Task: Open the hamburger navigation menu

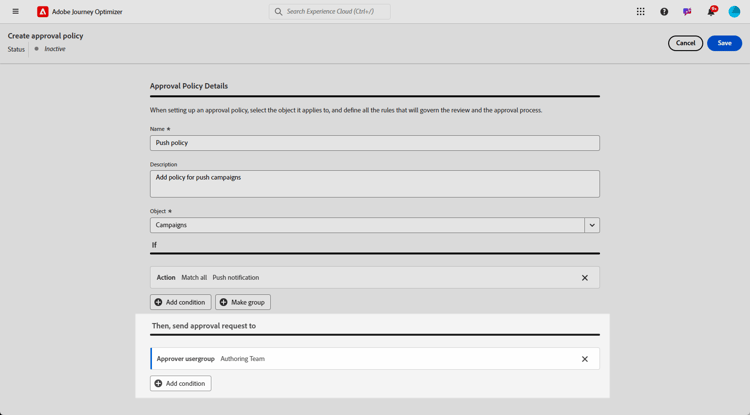Action: coord(15,11)
